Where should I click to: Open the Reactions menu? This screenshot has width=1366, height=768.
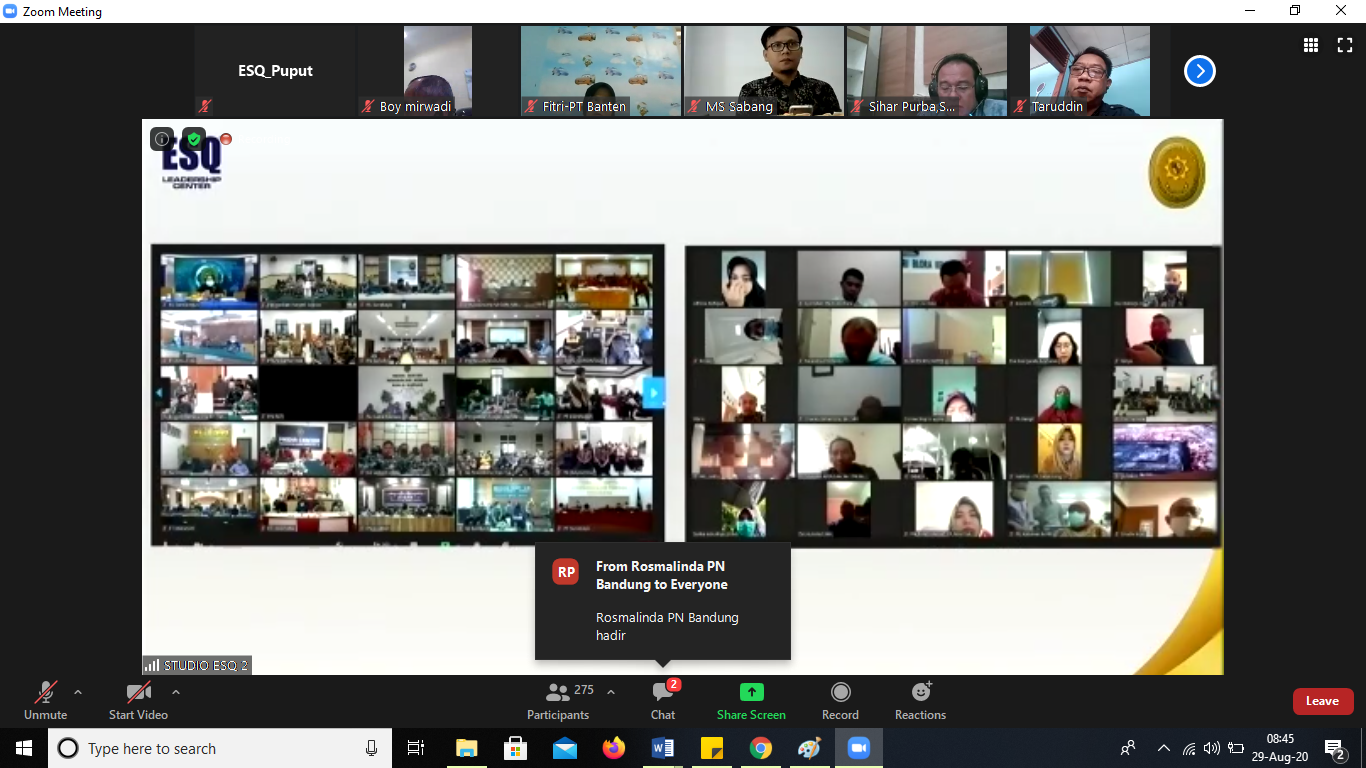tap(920, 700)
